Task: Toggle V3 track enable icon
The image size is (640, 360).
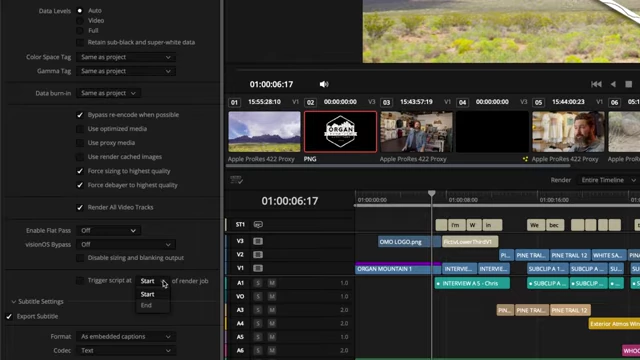Action: (x=258, y=241)
